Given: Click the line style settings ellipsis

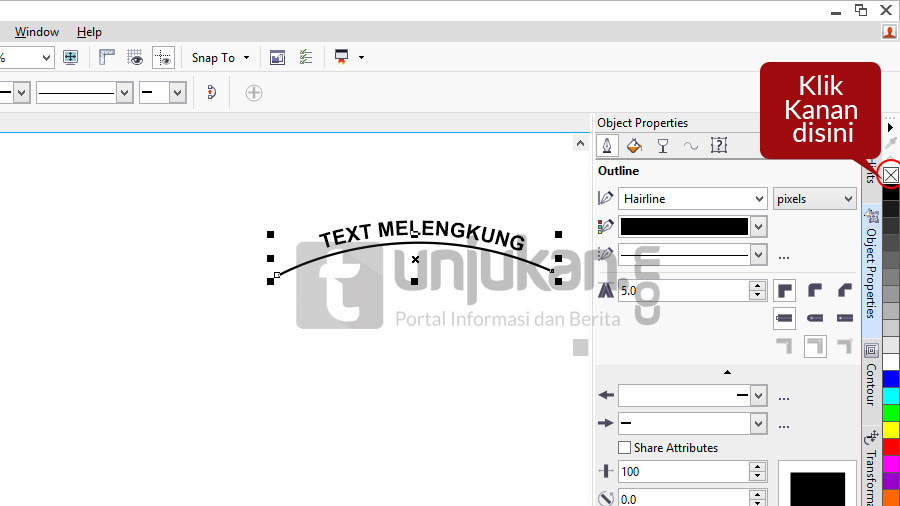Looking at the screenshot, I should click(783, 258).
